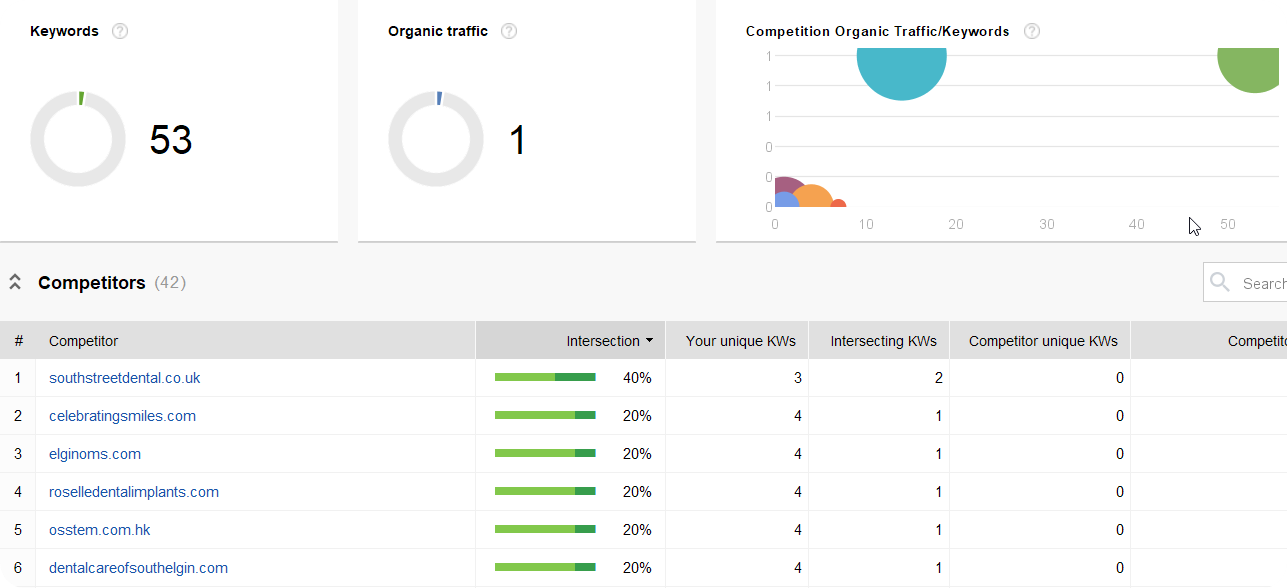Sort by Intersection column header
1287x588 pixels.
603,341
